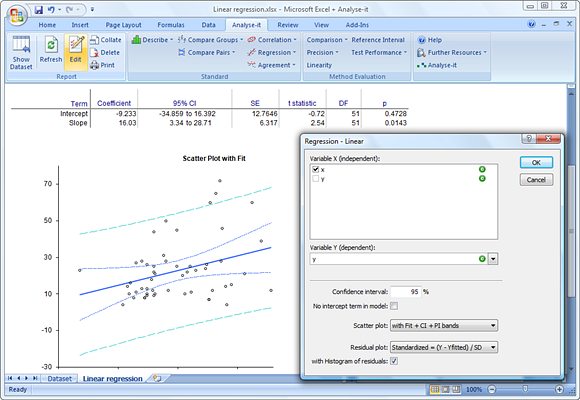Open Formulas ribbon tab

[171, 25]
